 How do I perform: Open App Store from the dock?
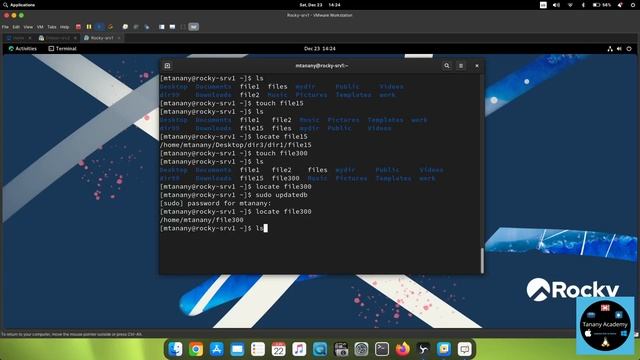point(216,349)
